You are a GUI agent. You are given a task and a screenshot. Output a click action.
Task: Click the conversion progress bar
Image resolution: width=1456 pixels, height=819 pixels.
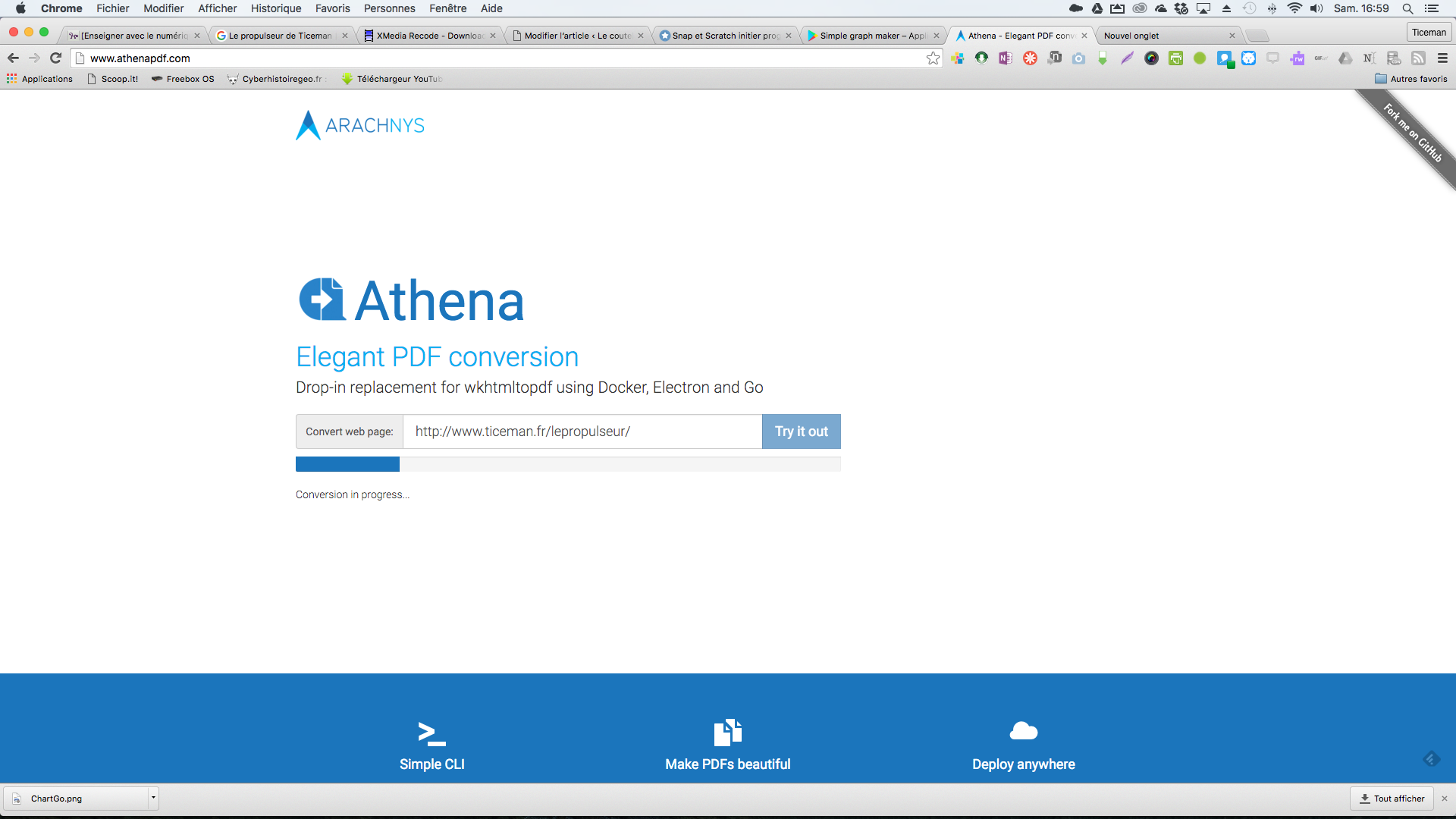pos(568,465)
